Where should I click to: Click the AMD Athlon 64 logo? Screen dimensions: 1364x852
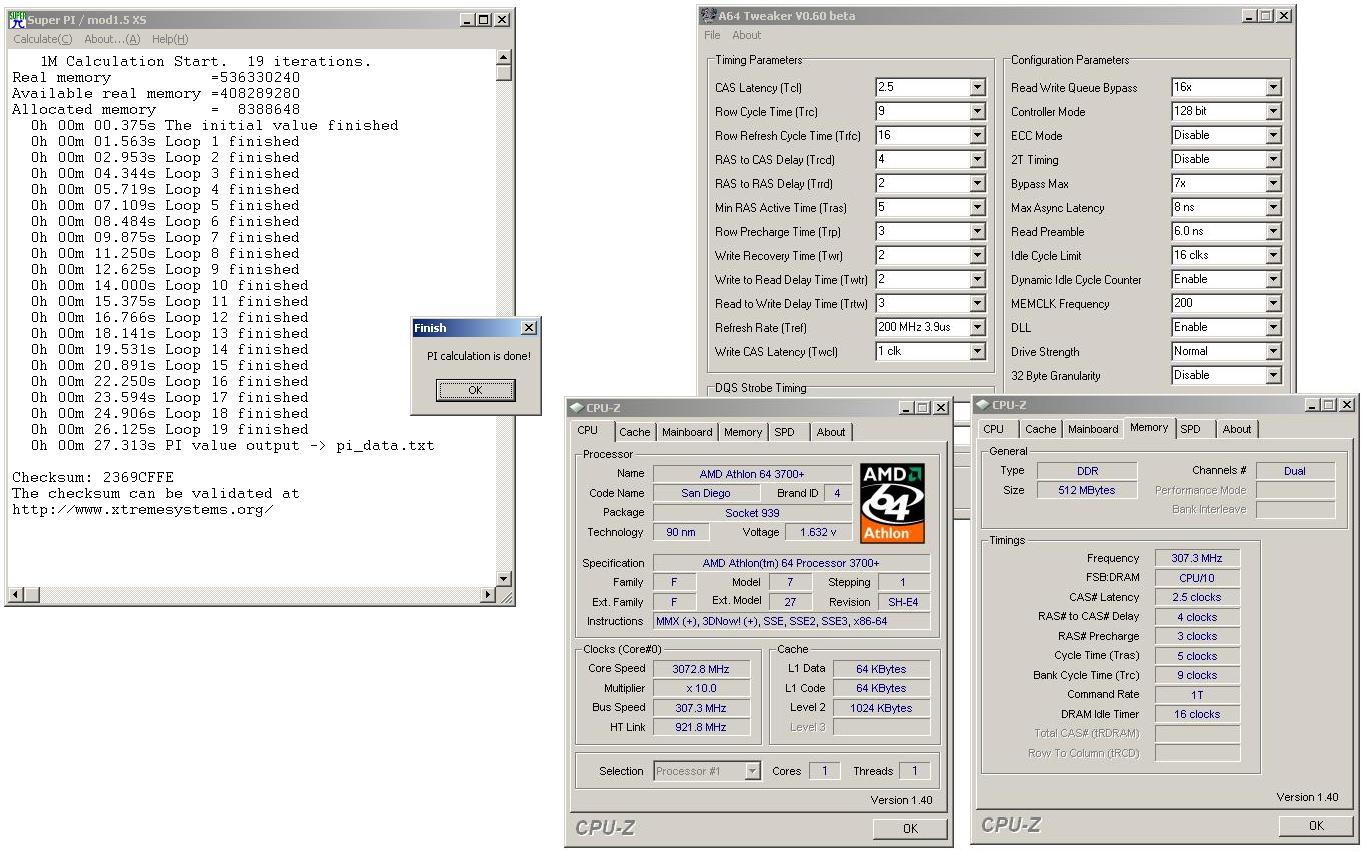click(892, 503)
